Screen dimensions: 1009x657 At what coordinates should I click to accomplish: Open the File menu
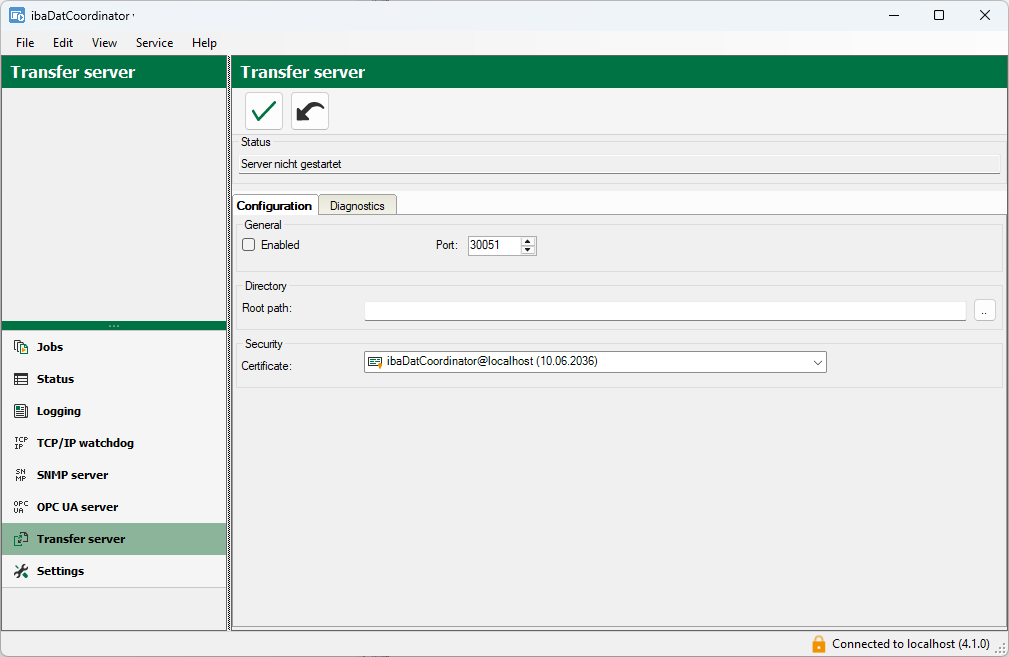click(25, 43)
